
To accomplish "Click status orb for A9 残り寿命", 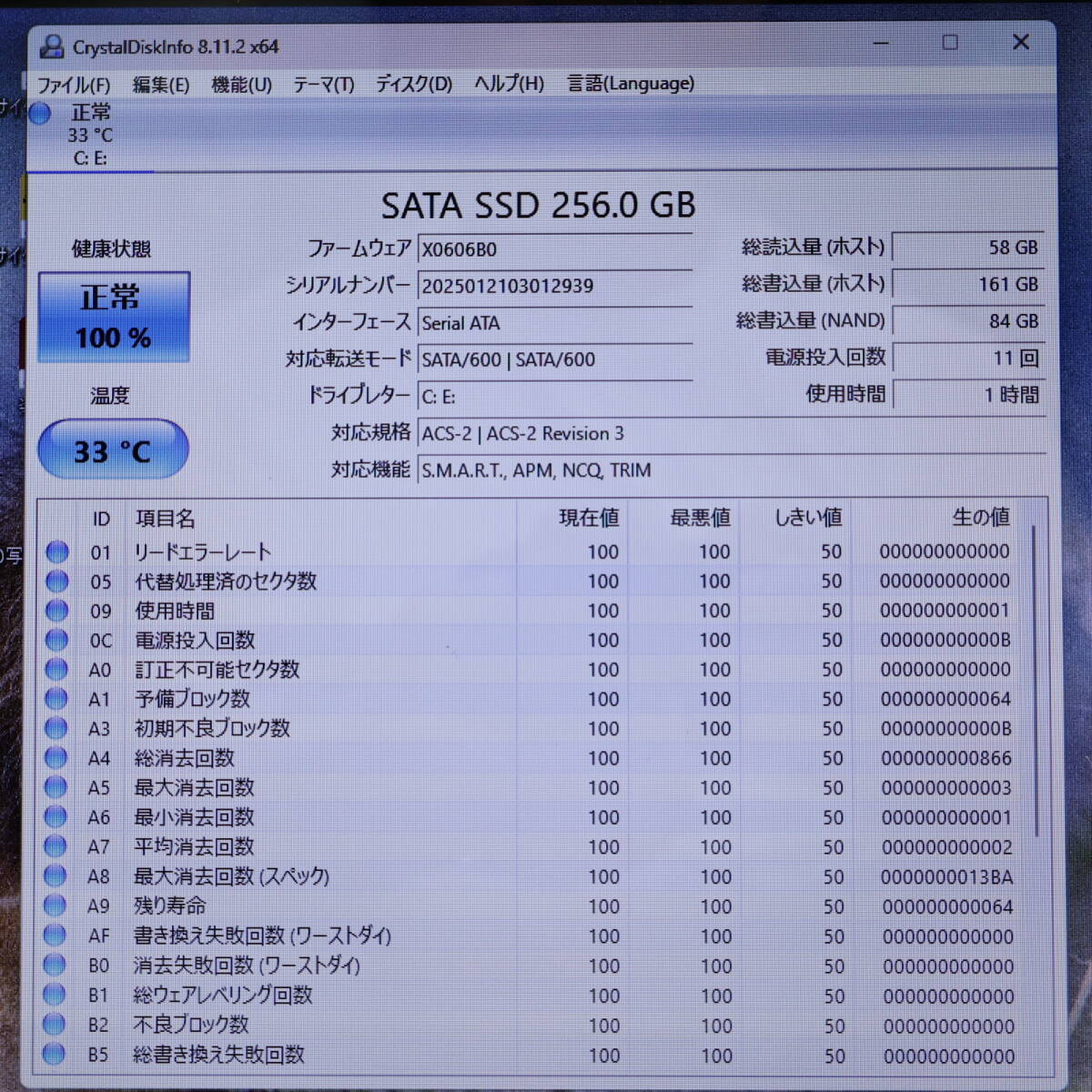I will coord(55,905).
